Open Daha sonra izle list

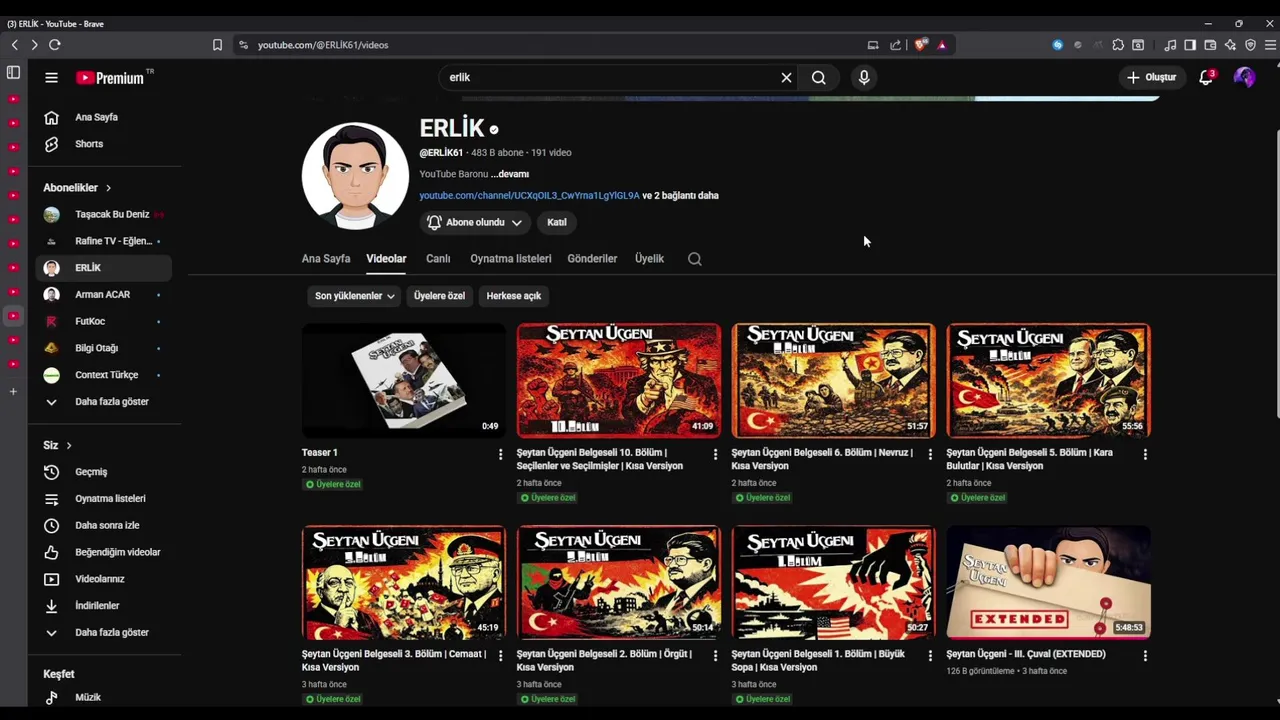[x=104, y=525]
